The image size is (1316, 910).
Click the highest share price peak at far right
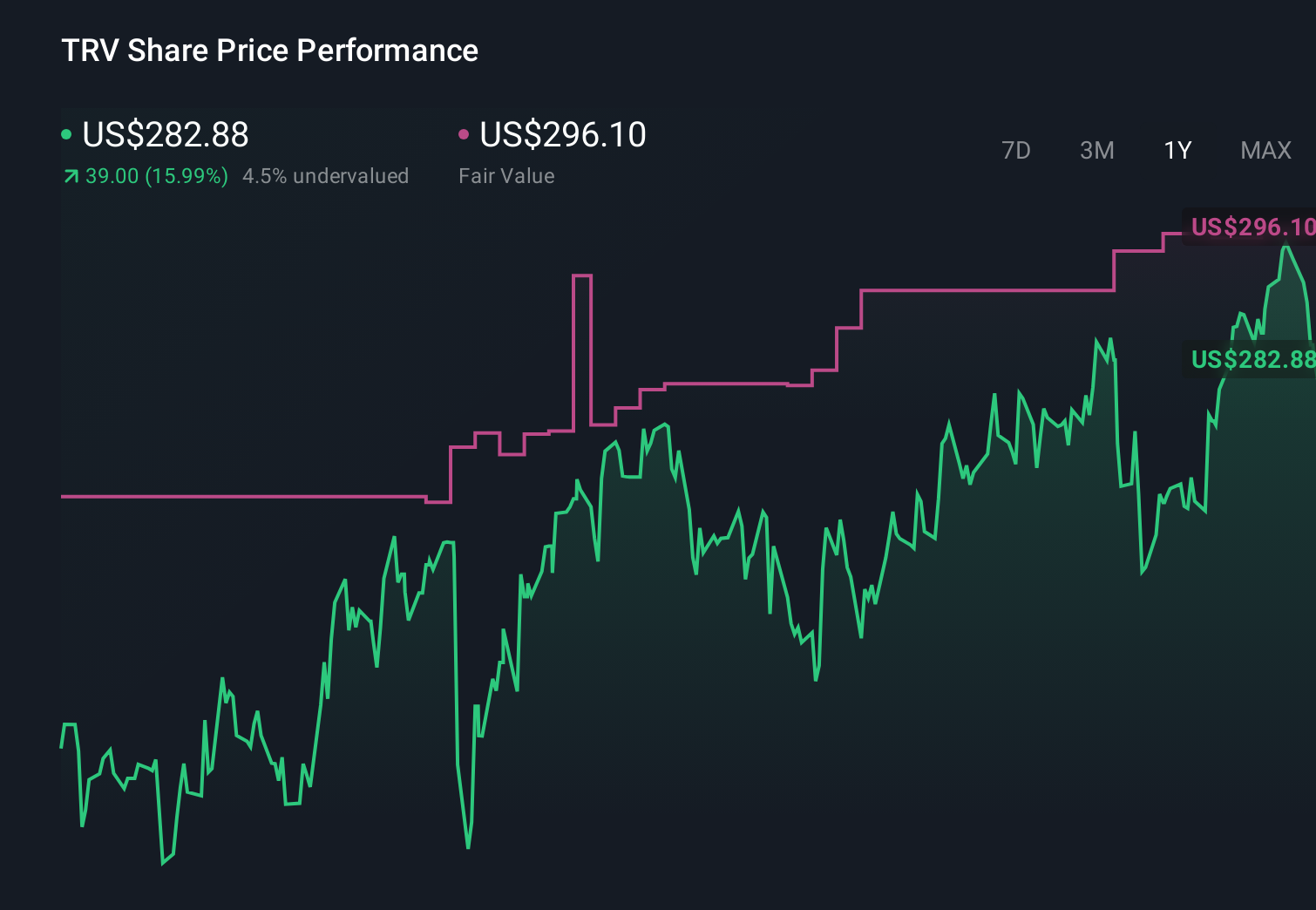coord(1285,248)
